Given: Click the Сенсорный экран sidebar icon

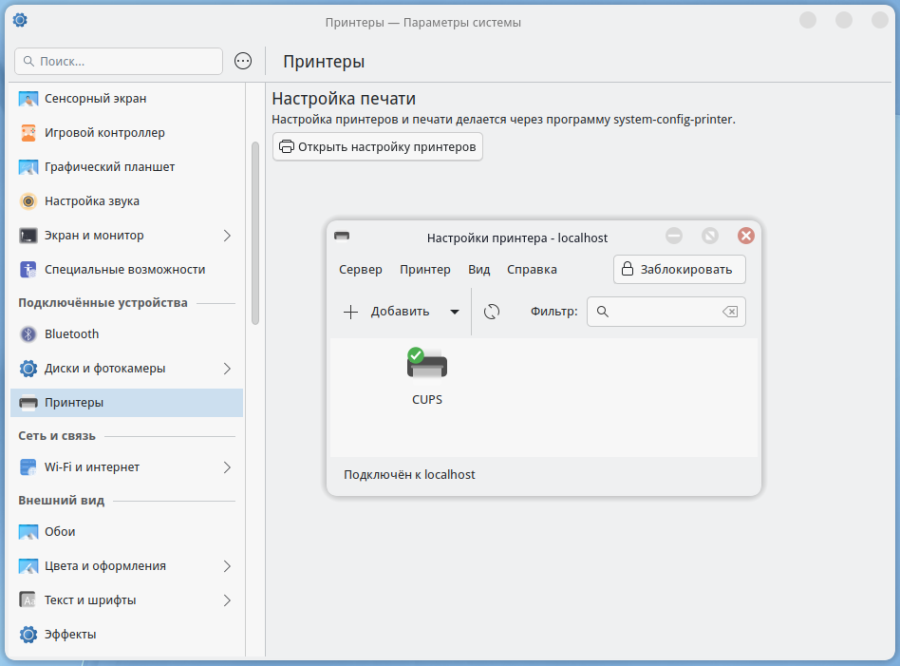Looking at the screenshot, I should (28, 99).
